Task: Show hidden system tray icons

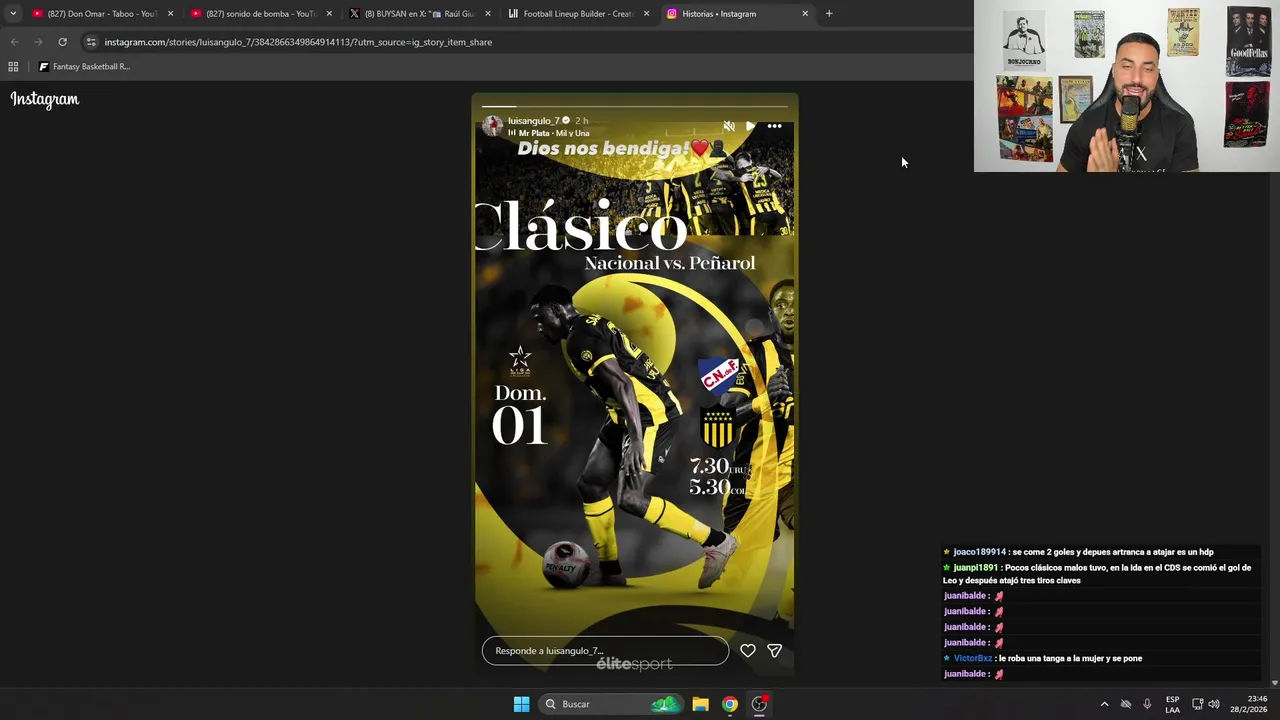Action: (x=1104, y=704)
